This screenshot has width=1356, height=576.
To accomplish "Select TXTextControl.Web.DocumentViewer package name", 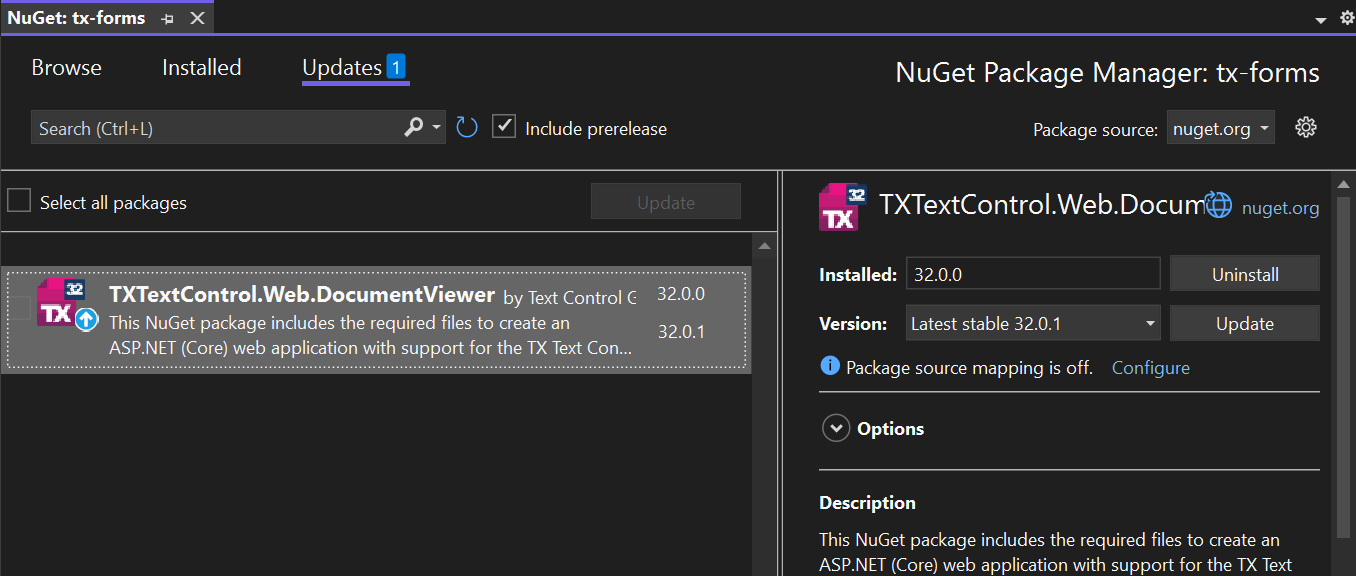I will coord(302,295).
